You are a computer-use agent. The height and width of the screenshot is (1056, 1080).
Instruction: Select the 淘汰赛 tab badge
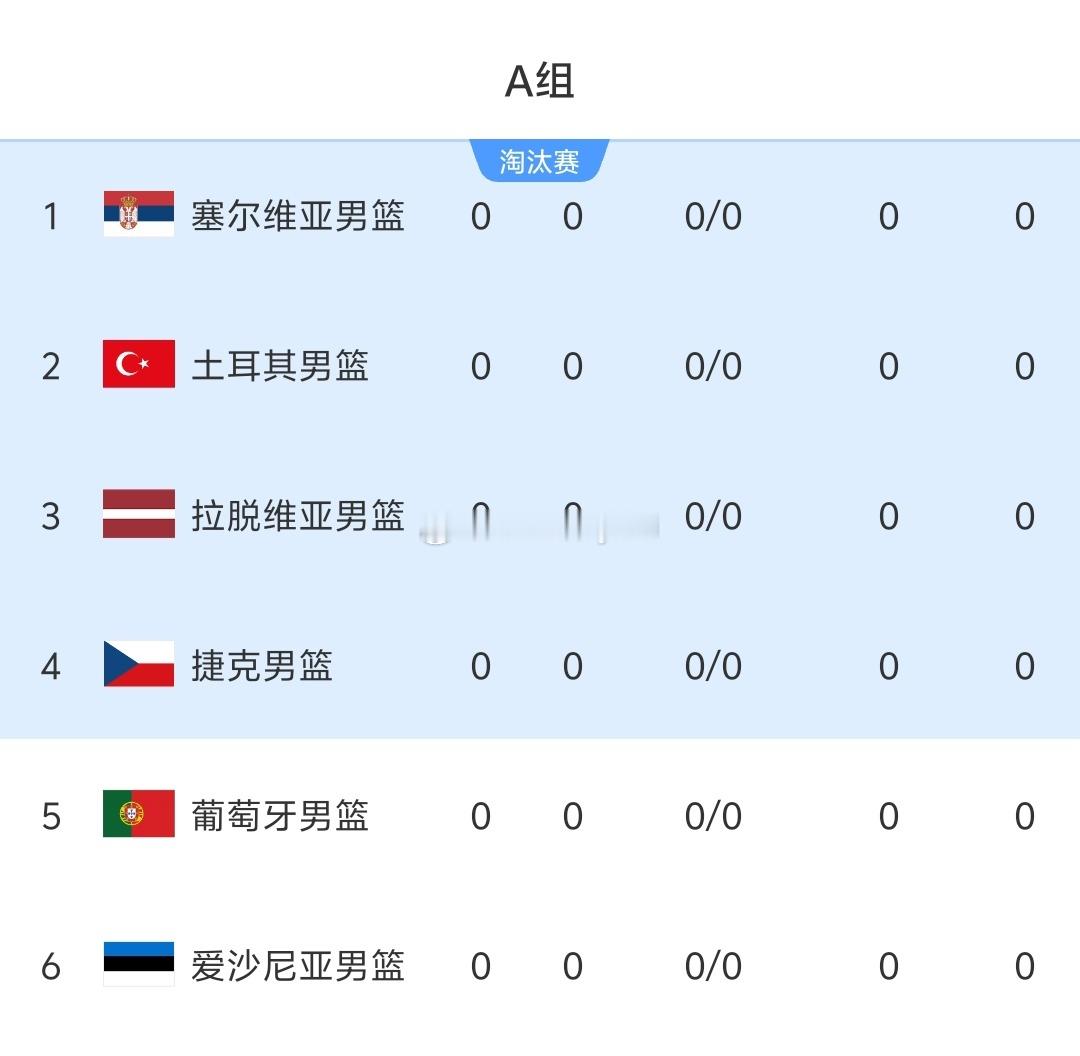pyautogui.click(x=539, y=161)
